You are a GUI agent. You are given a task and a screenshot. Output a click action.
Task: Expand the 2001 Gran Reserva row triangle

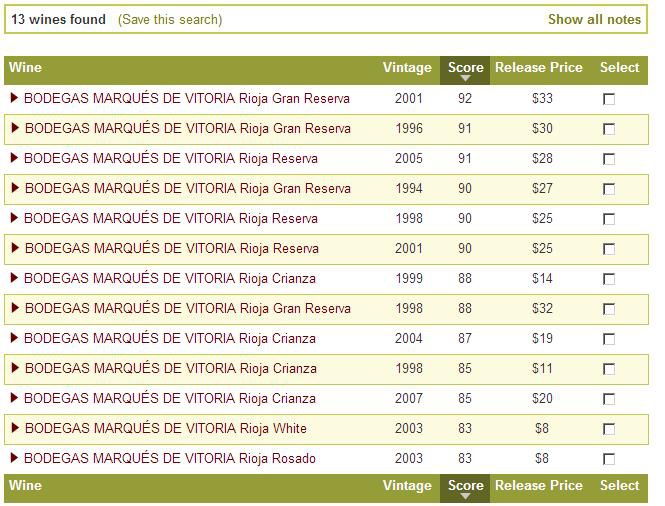pos(14,98)
